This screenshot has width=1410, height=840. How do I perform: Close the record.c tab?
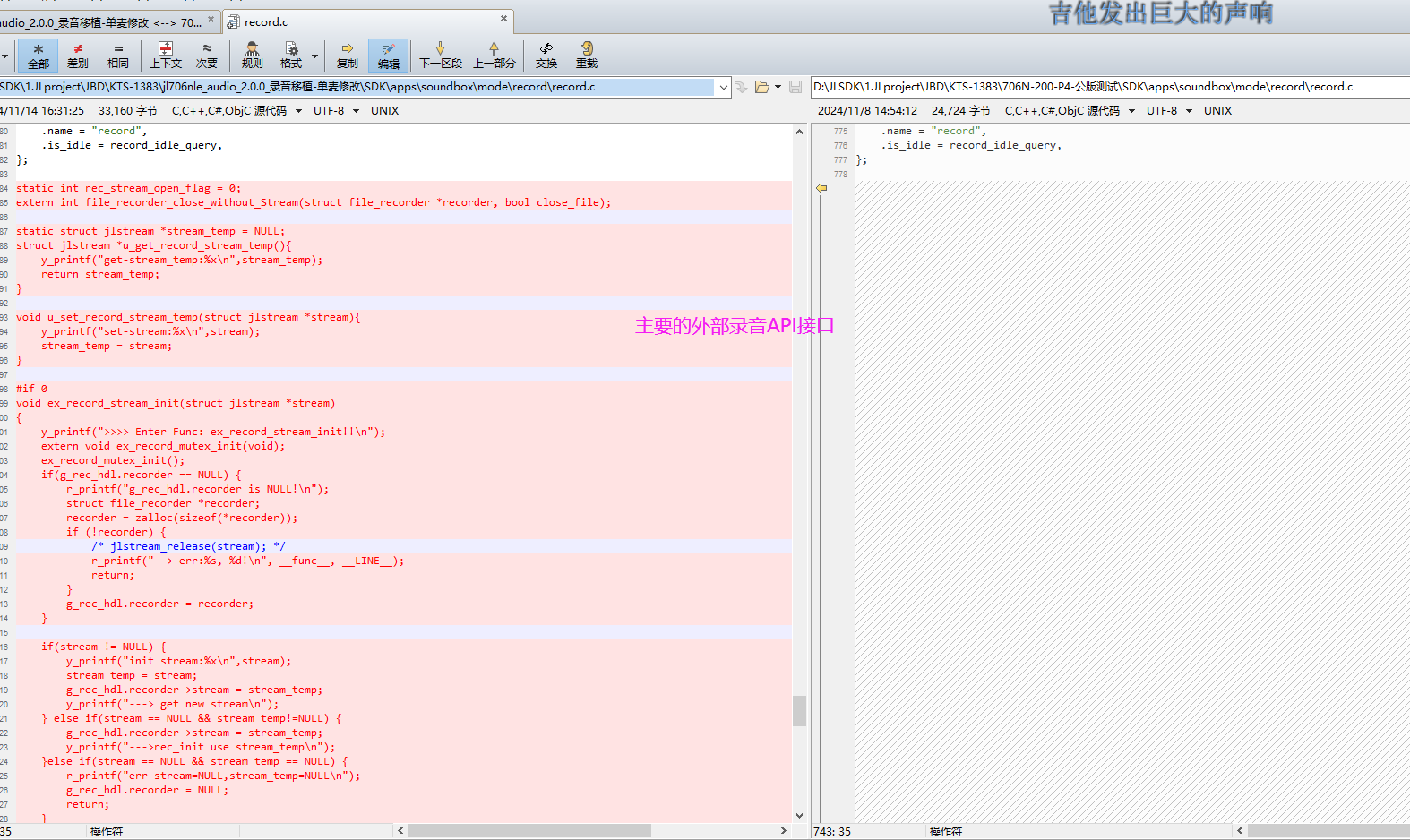pos(503,18)
